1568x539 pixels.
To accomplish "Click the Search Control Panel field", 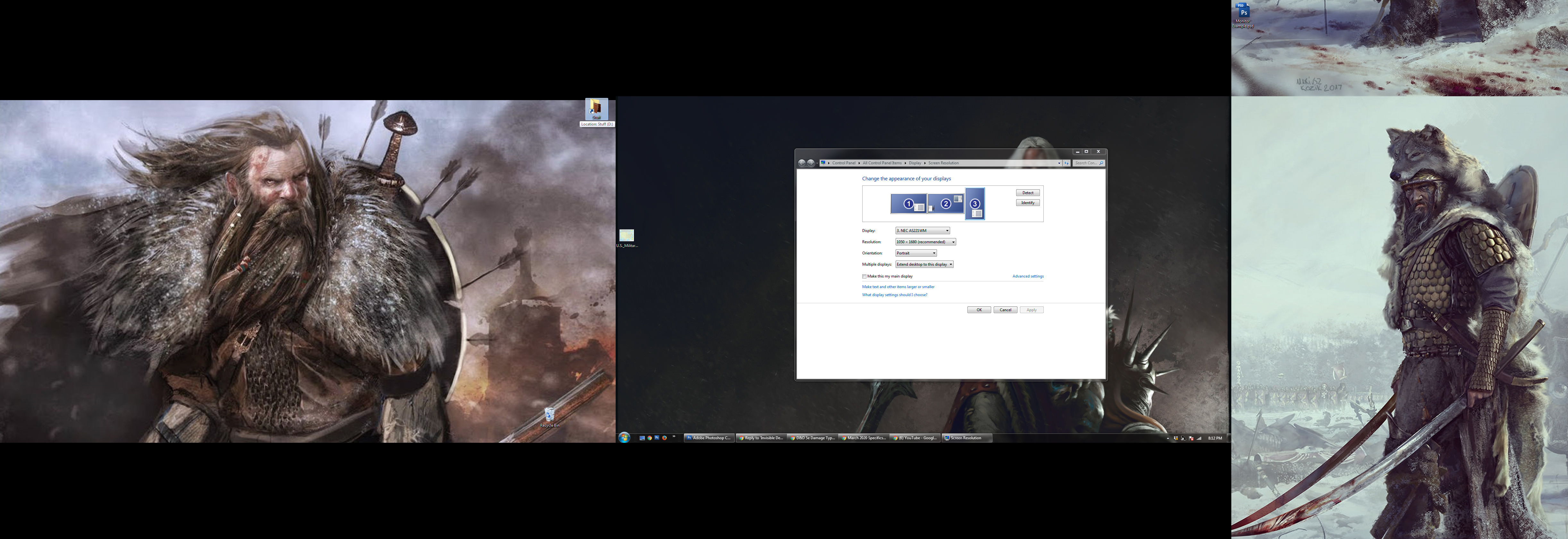I will click(1086, 163).
